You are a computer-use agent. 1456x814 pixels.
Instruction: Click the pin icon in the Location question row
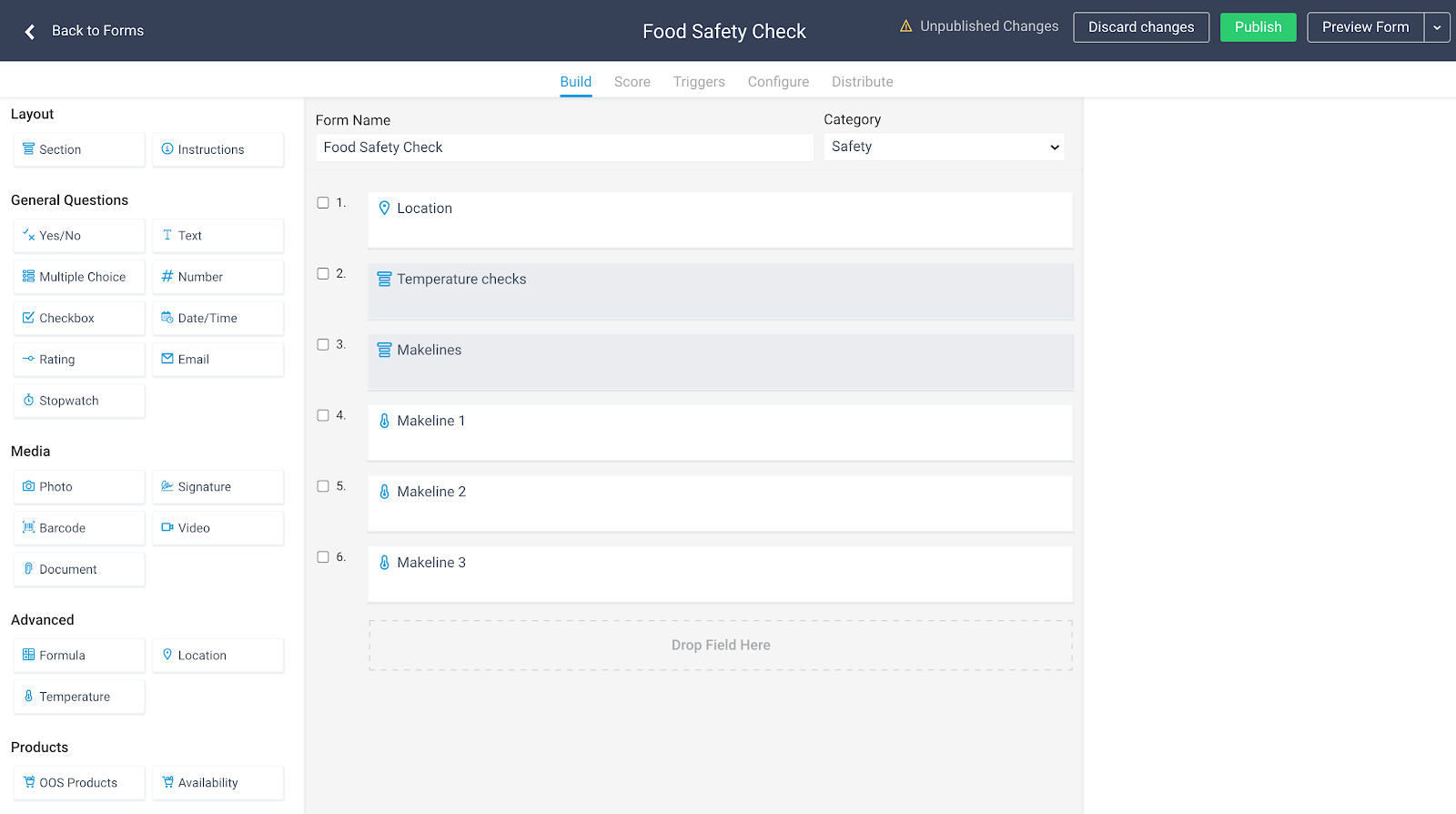pos(384,208)
